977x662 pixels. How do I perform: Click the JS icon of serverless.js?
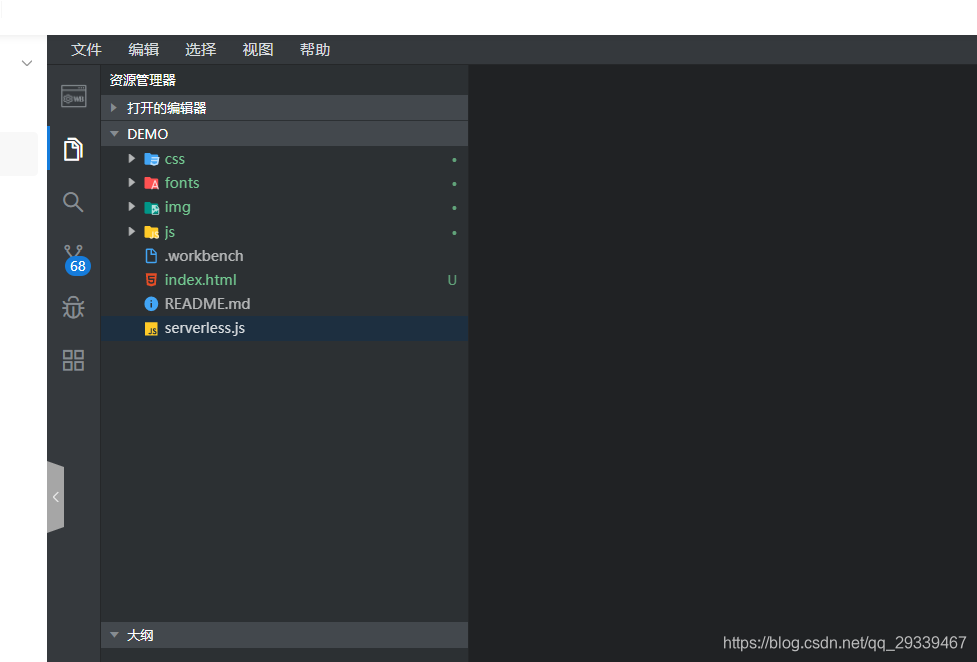(x=151, y=329)
